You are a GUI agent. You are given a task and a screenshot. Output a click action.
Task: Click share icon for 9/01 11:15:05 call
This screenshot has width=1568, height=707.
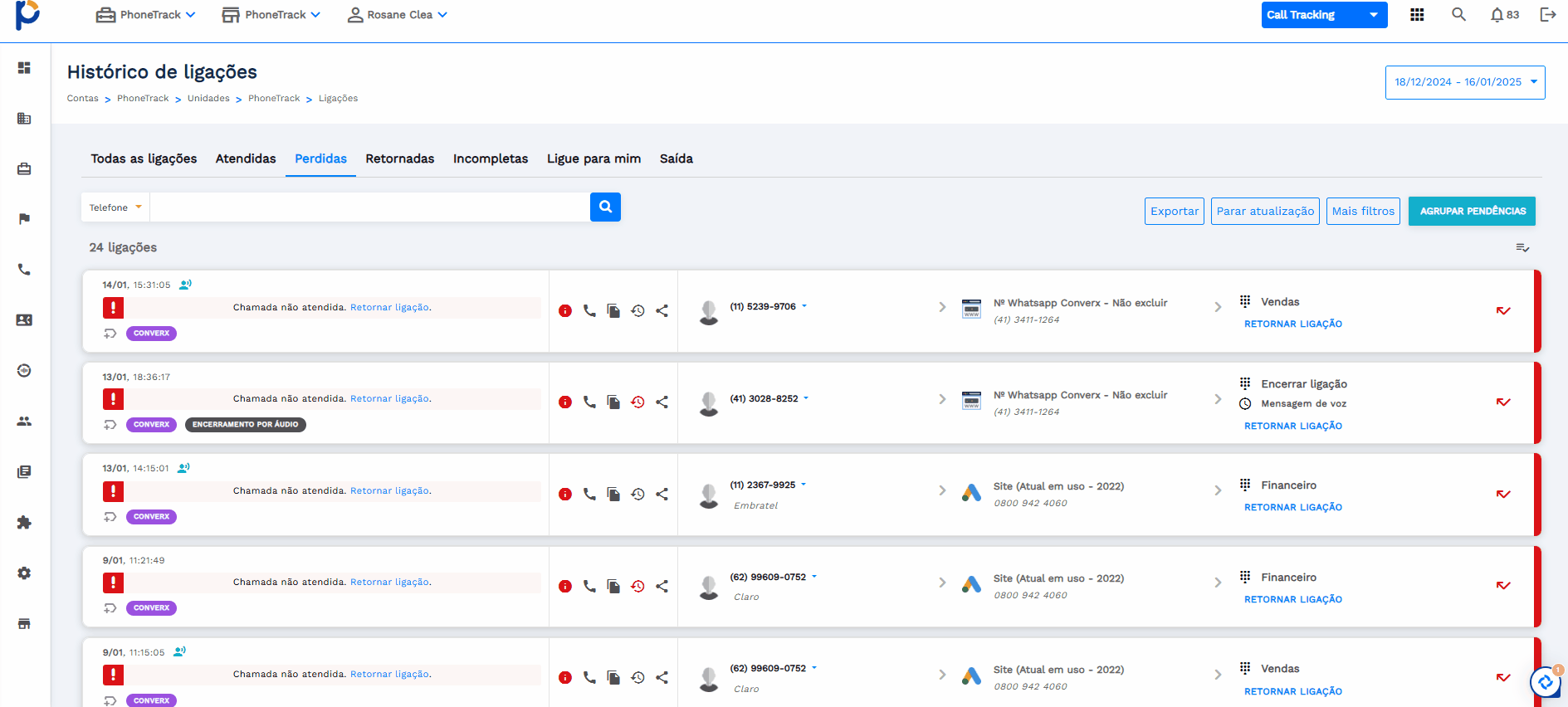662,678
